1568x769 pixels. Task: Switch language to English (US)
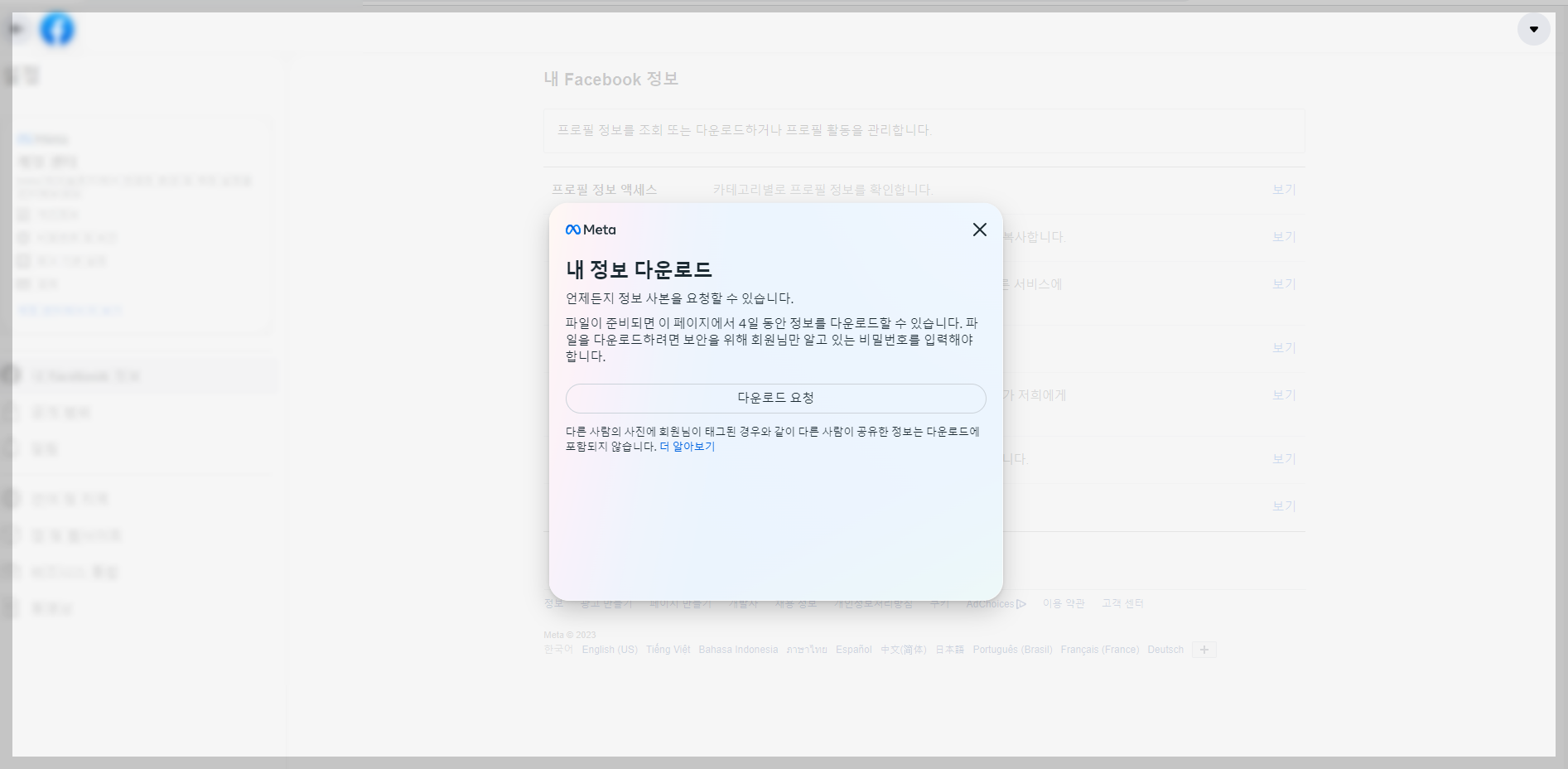click(610, 650)
